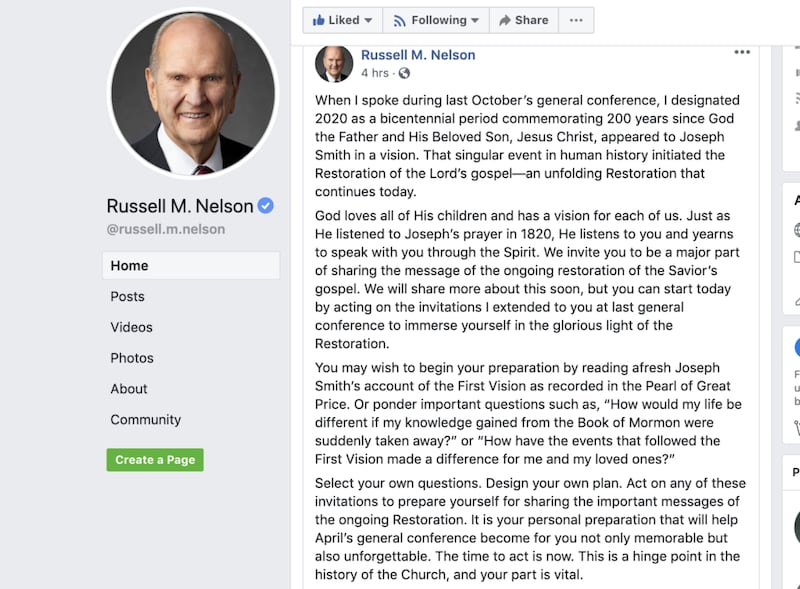
Task: Click the public globe privacy icon
Action: 404,73
